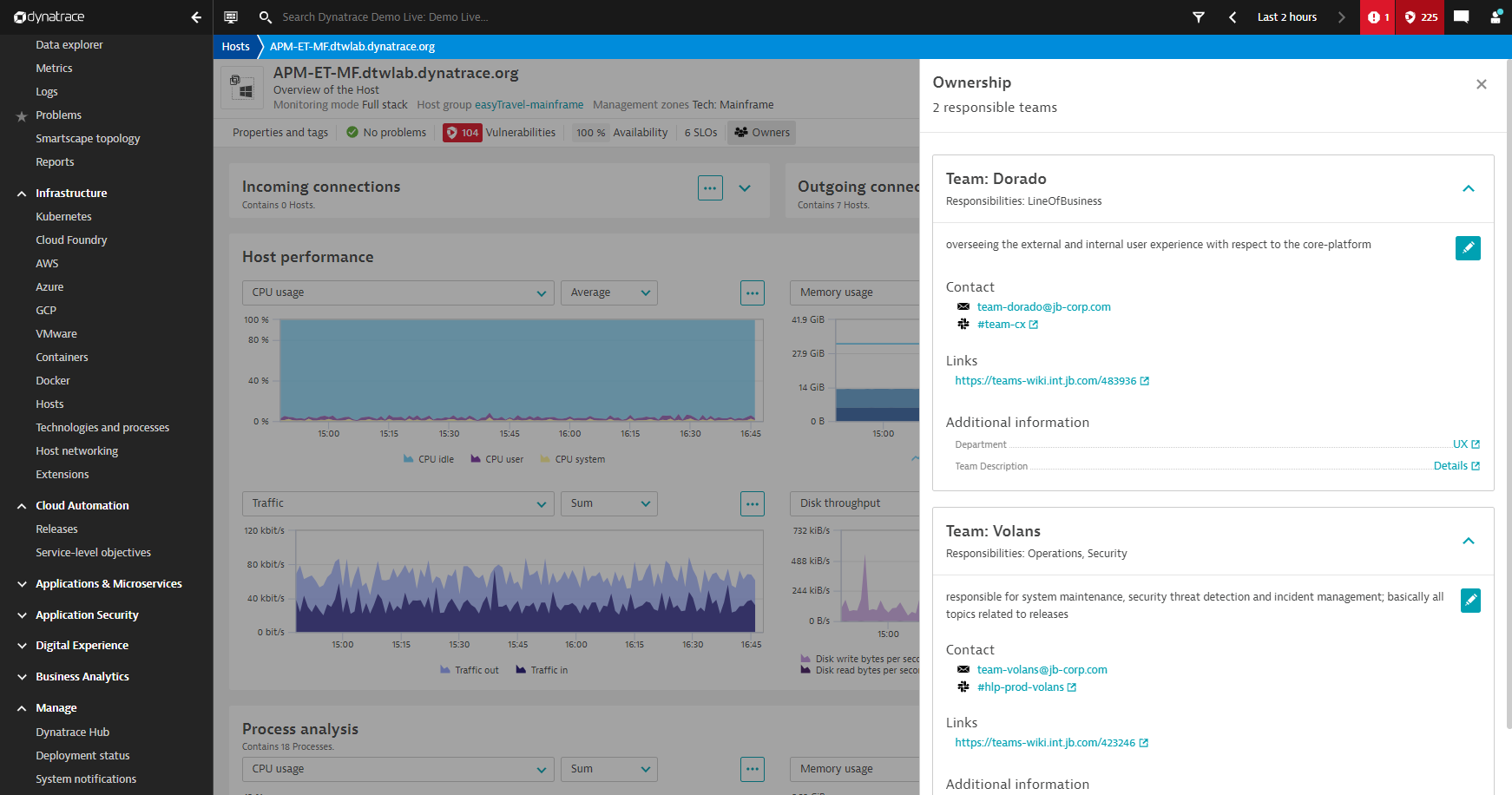
Task: Shift timeframe back with left chevron
Action: 1233,17
